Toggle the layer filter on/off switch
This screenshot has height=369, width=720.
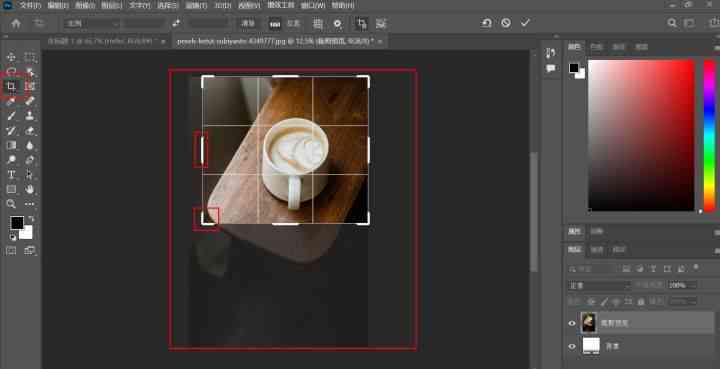(696, 267)
